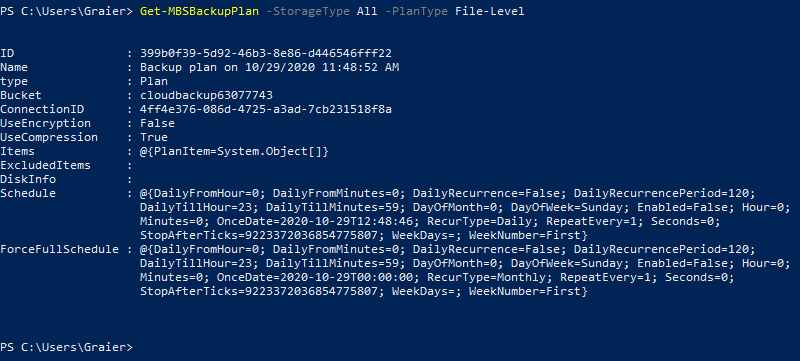The height and width of the screenshot is (361, 800).
Task: Click the Schedule property label
Action: [x=28, y=193]
